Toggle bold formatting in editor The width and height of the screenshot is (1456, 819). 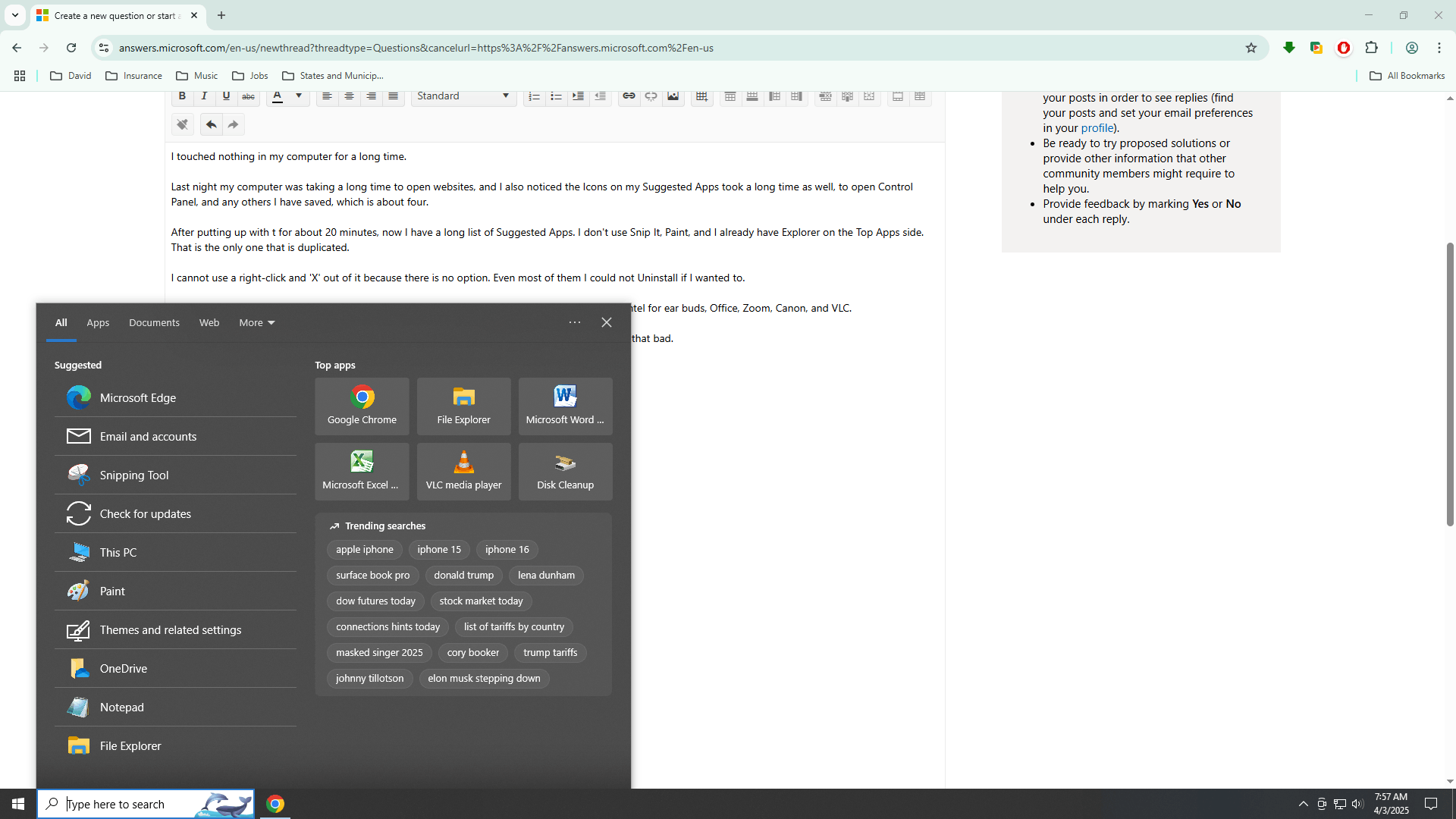coord(182,96)
